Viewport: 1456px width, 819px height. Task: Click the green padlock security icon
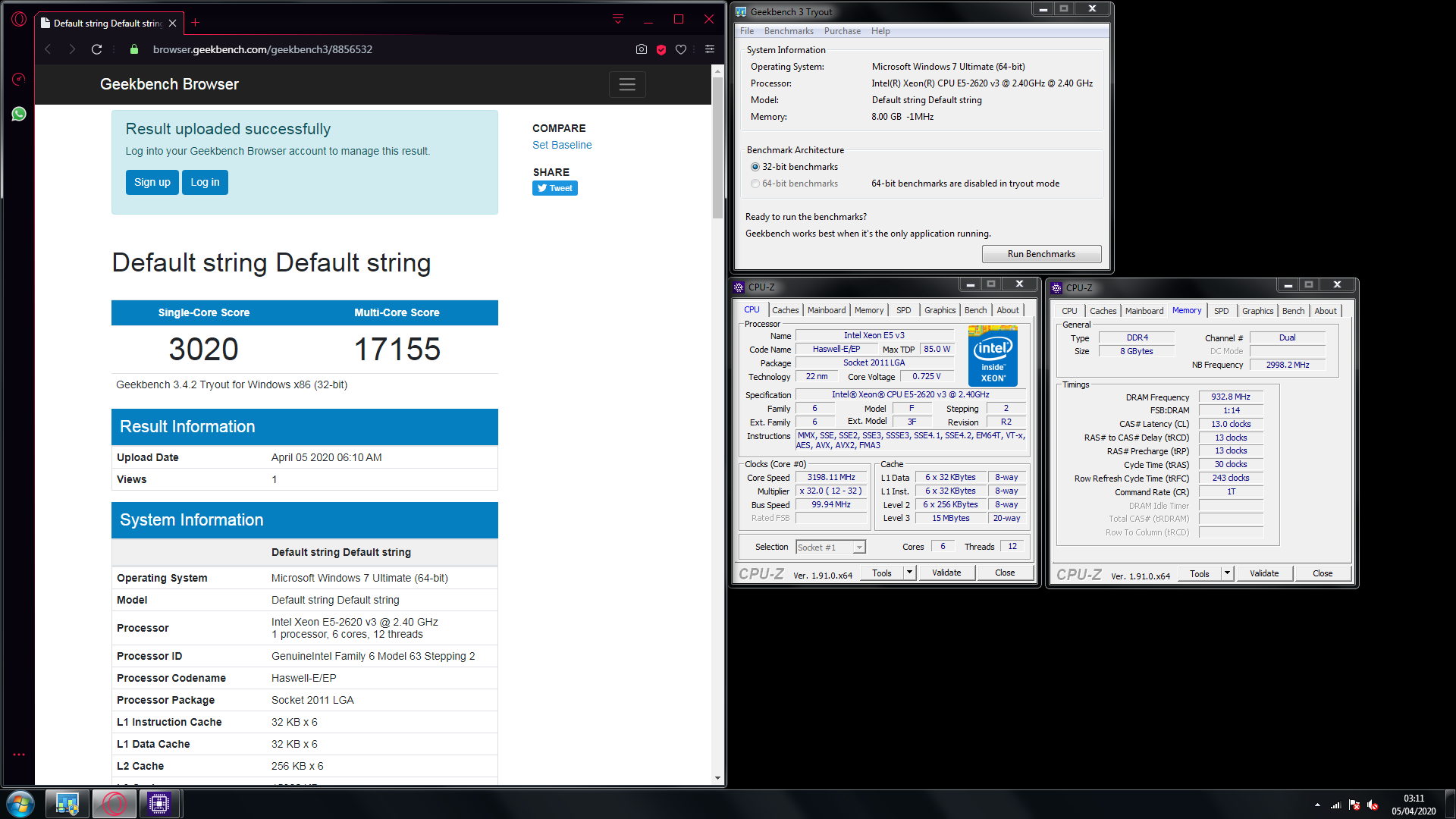pyautogui.click(x=134, y=49)
